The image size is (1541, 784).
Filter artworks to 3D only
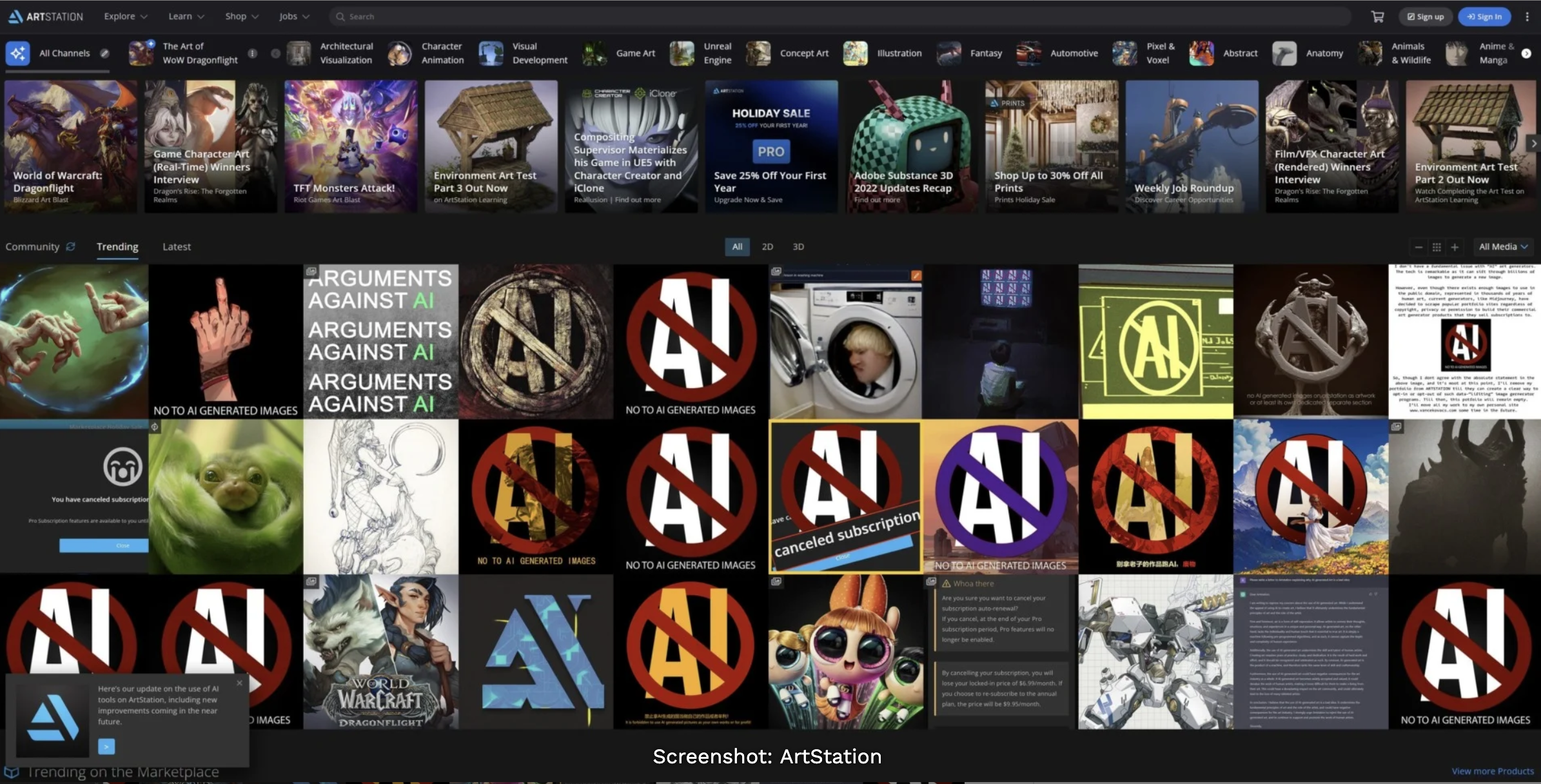tap(798, 246)
